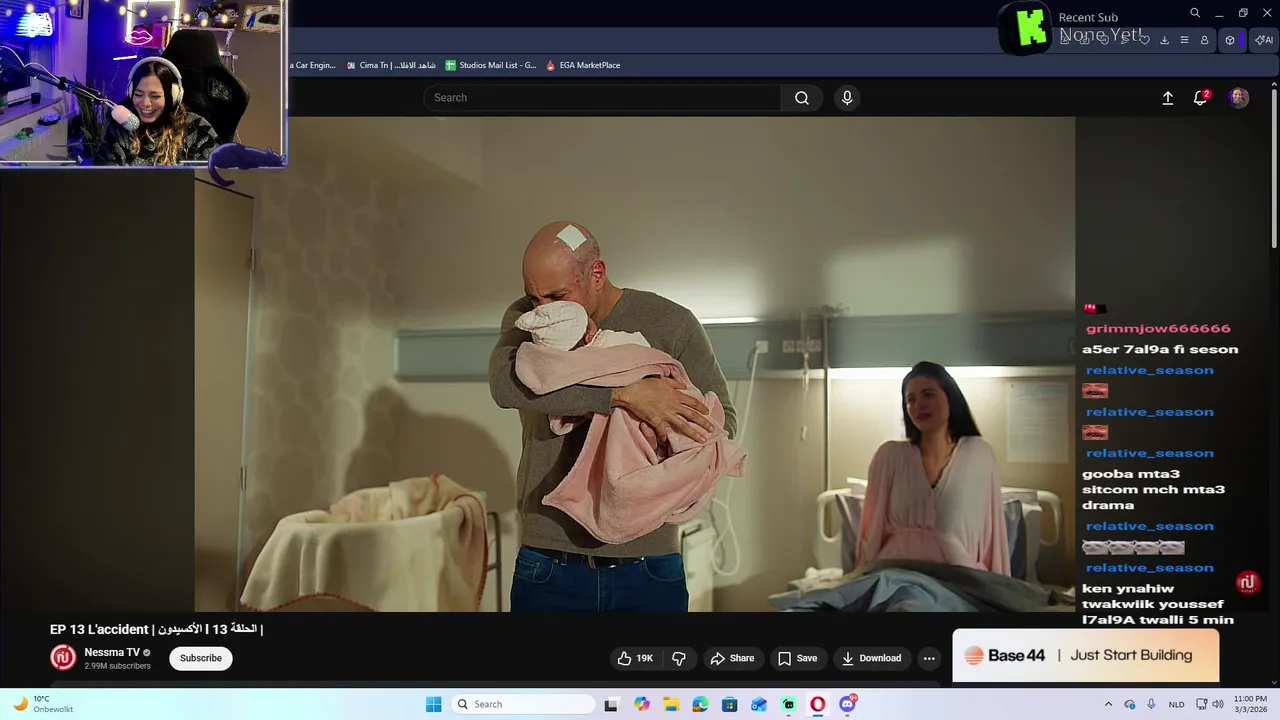Screen dimensions: 1280x720
Task: Download the video from YouTube
Action: click(x=871, y=658)
